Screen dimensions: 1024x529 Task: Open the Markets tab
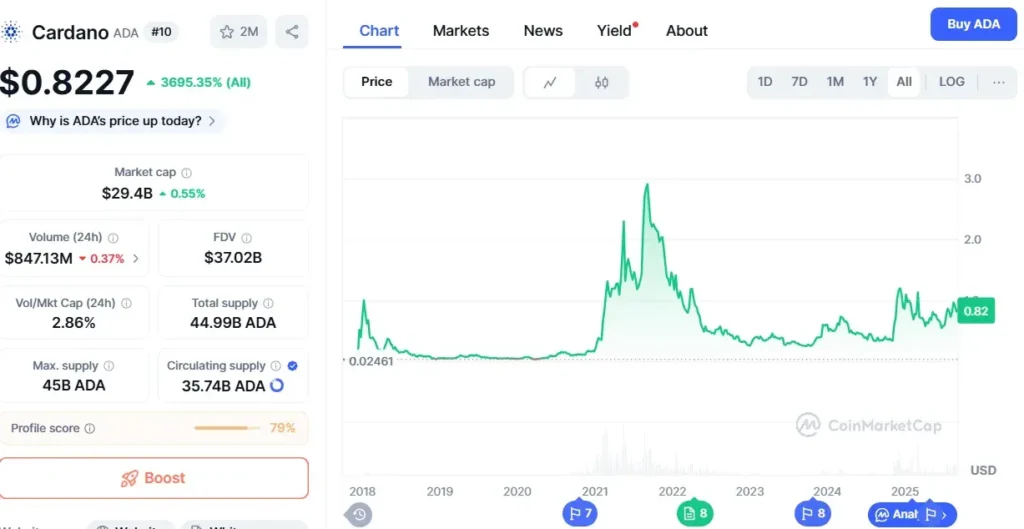(461, 31)
